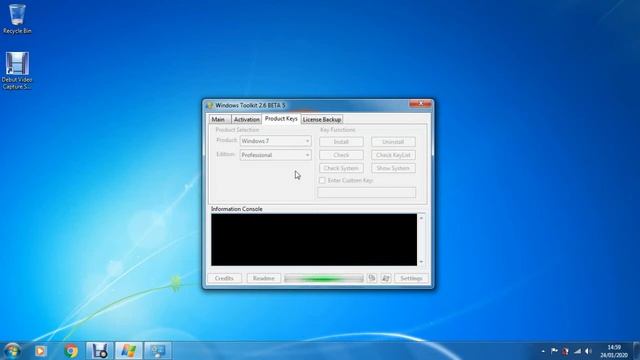Click the Check KeyList button
Viewport: 640px width, 360px height.
(393, 155)
